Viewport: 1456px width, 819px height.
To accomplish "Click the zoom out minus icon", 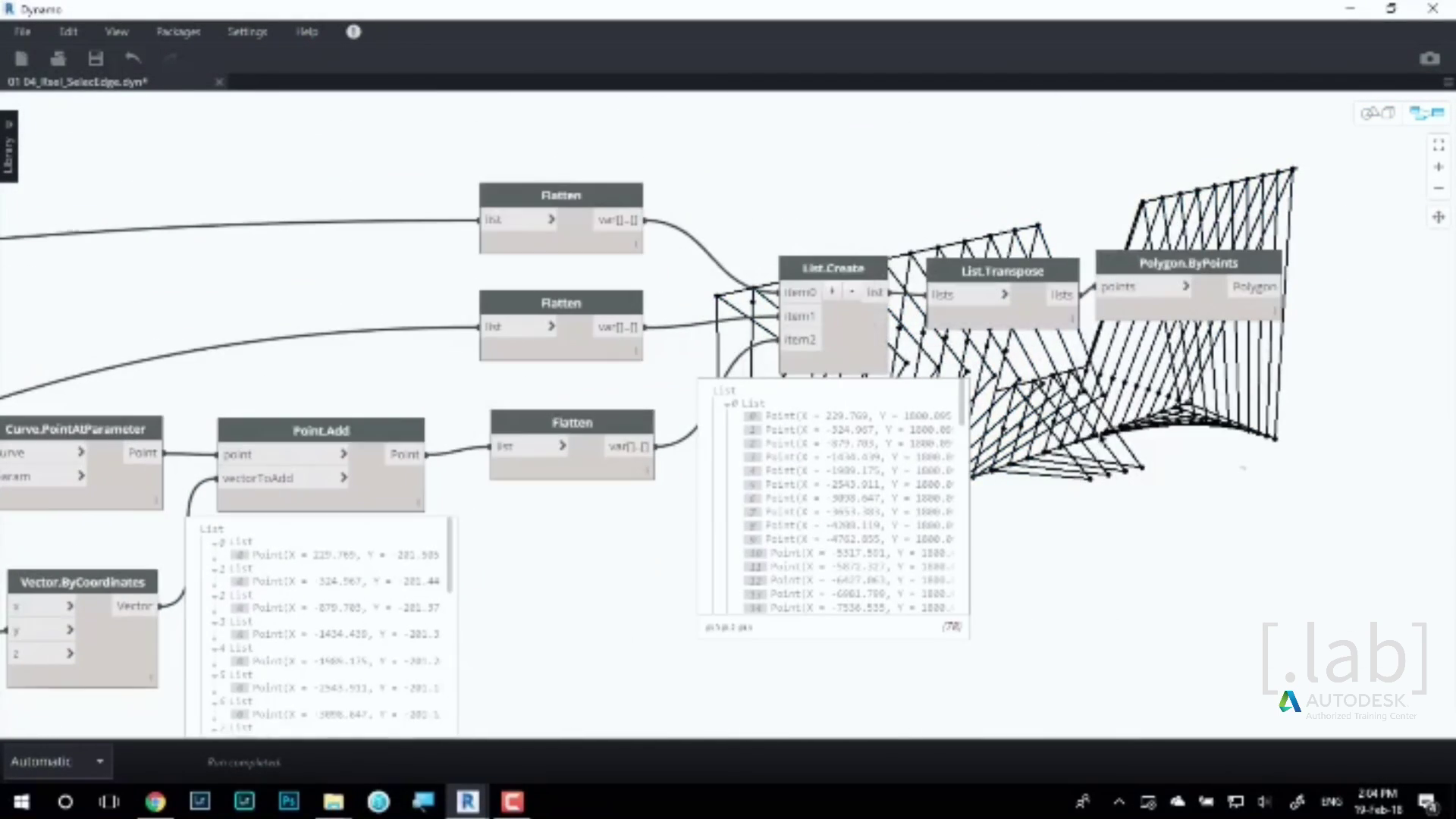I will pos(1439,188).
